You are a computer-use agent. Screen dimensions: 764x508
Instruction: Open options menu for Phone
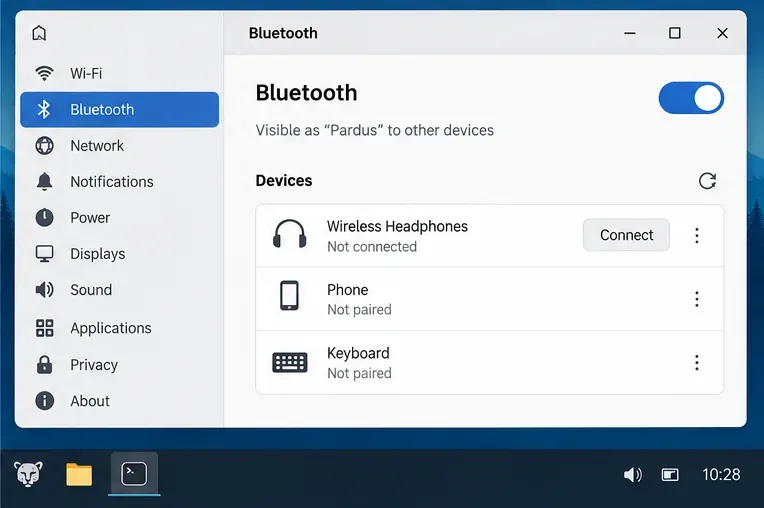(697, 299)
